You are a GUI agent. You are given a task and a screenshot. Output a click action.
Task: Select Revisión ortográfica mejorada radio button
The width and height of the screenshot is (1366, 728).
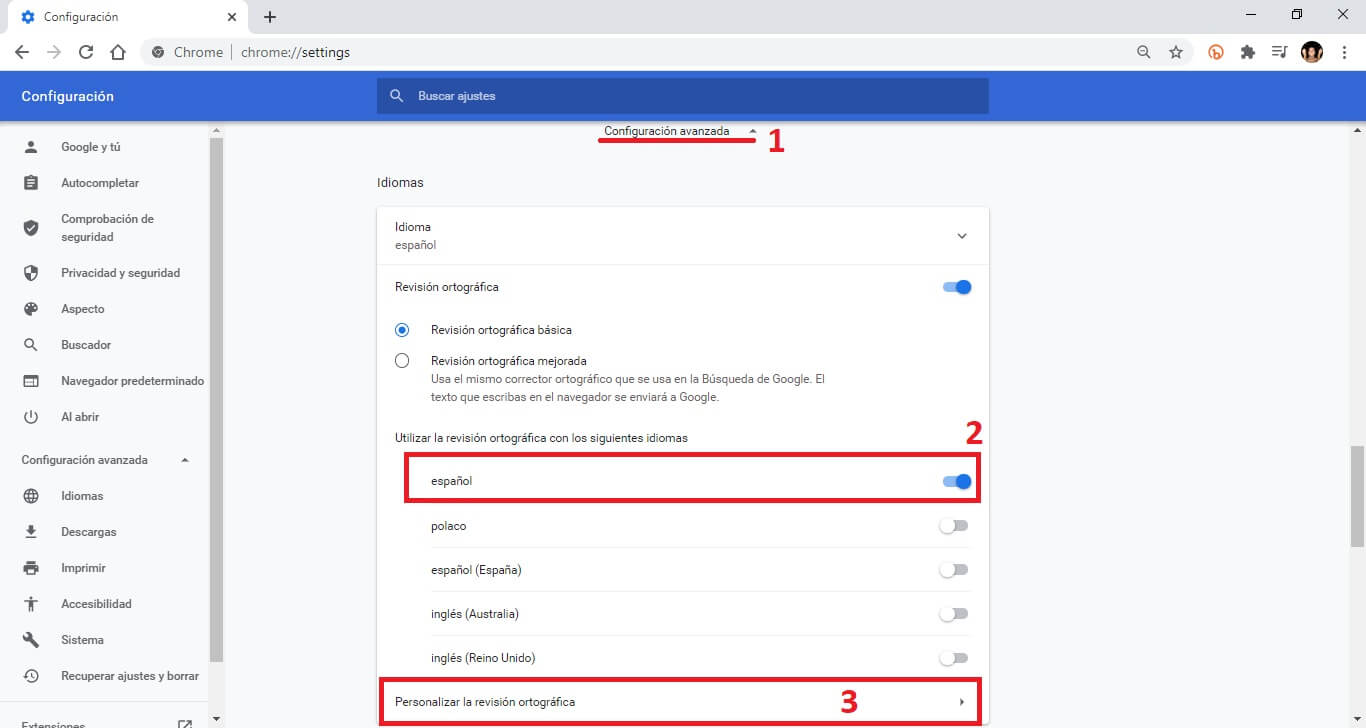point(402,361)
